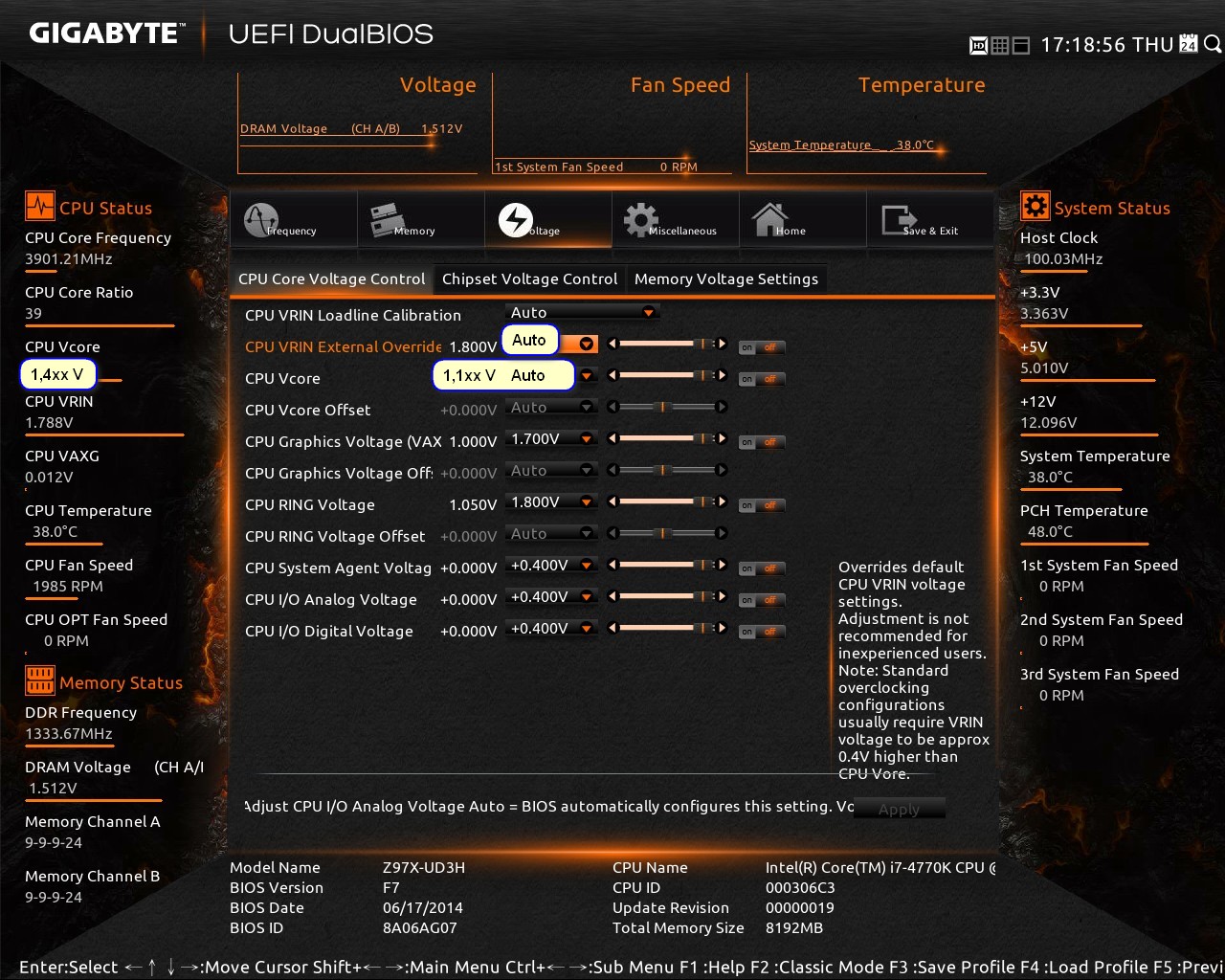This screenshot has width=1225, height=980.
Task: Click the grid view icon near clock
Action: coord(999,45)
